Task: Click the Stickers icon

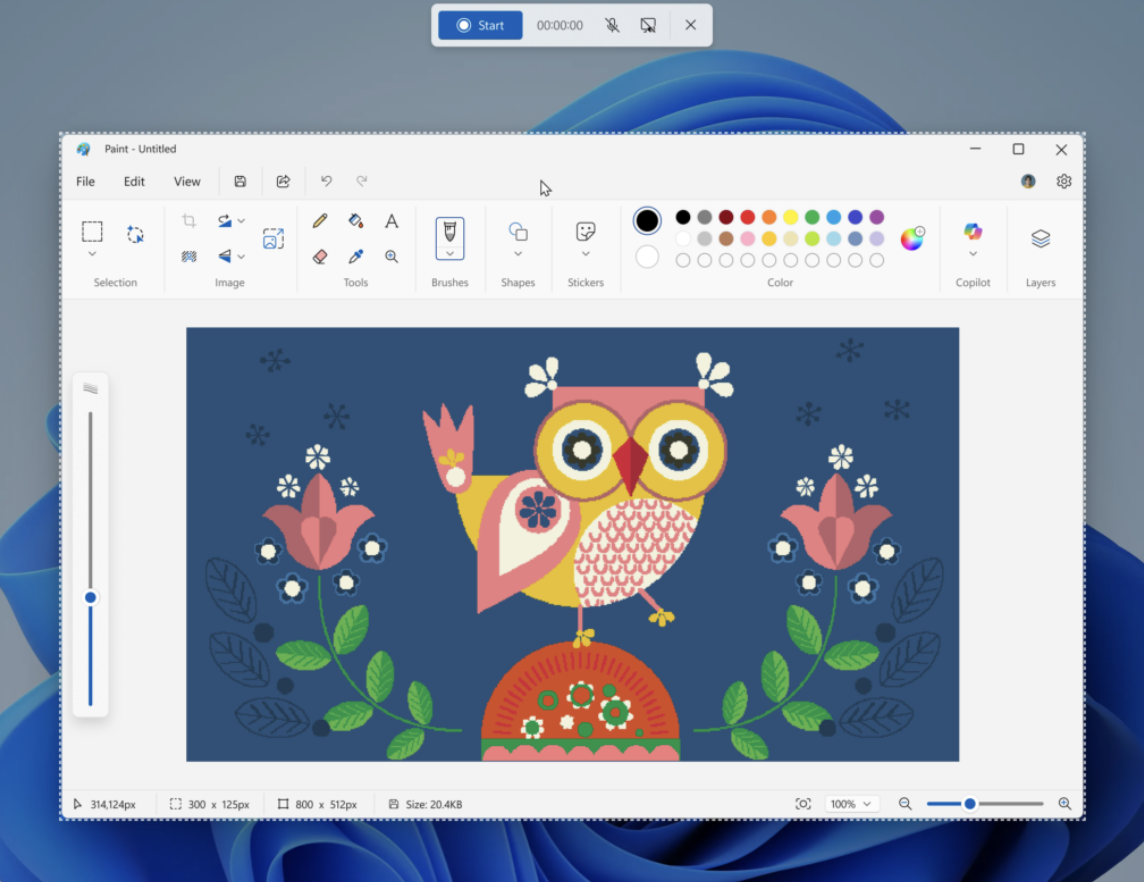Action: click(x=586, y=231)
